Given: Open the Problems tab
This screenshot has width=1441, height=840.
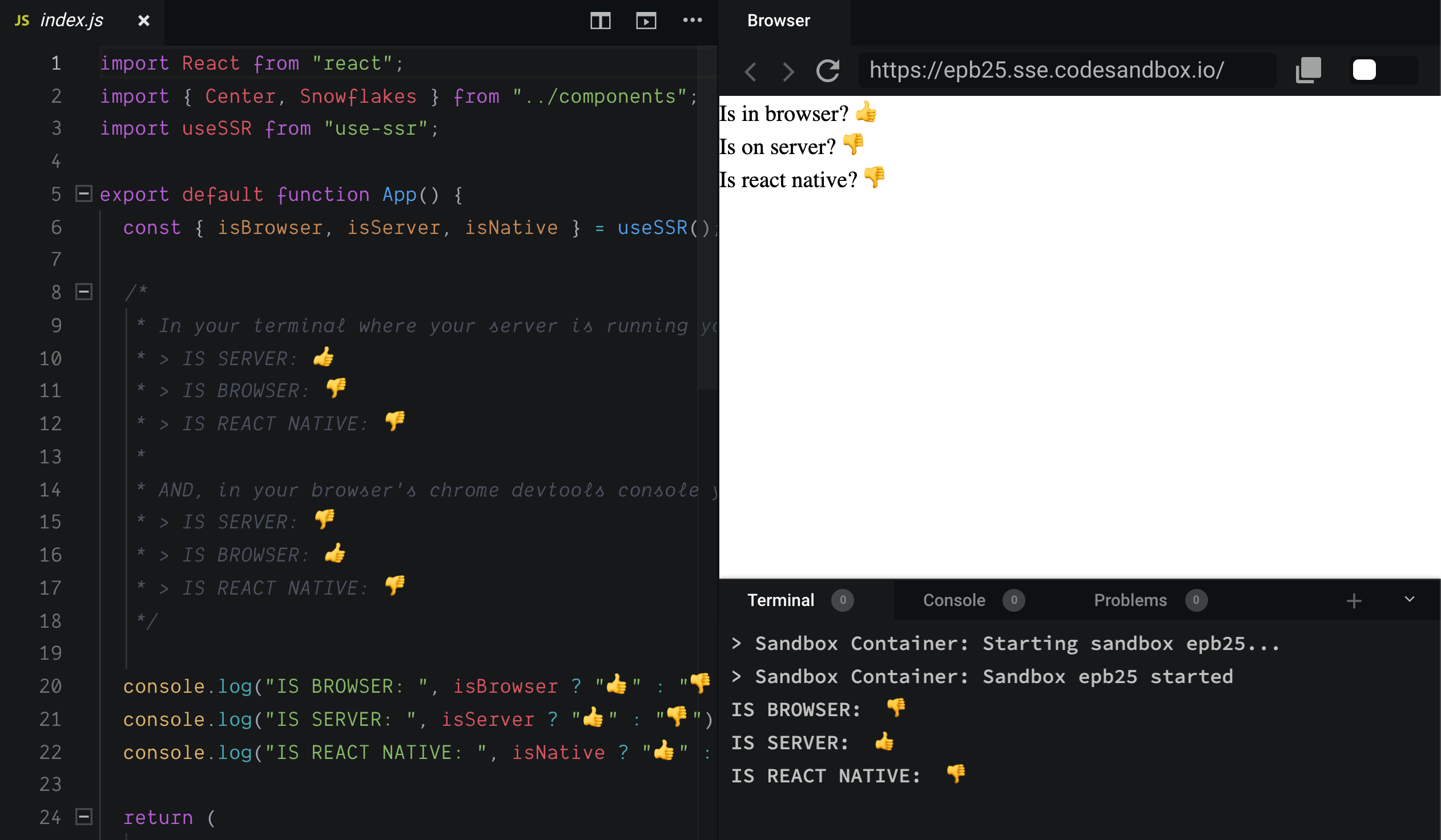Looking at the screenshot, I should 1130,600.
